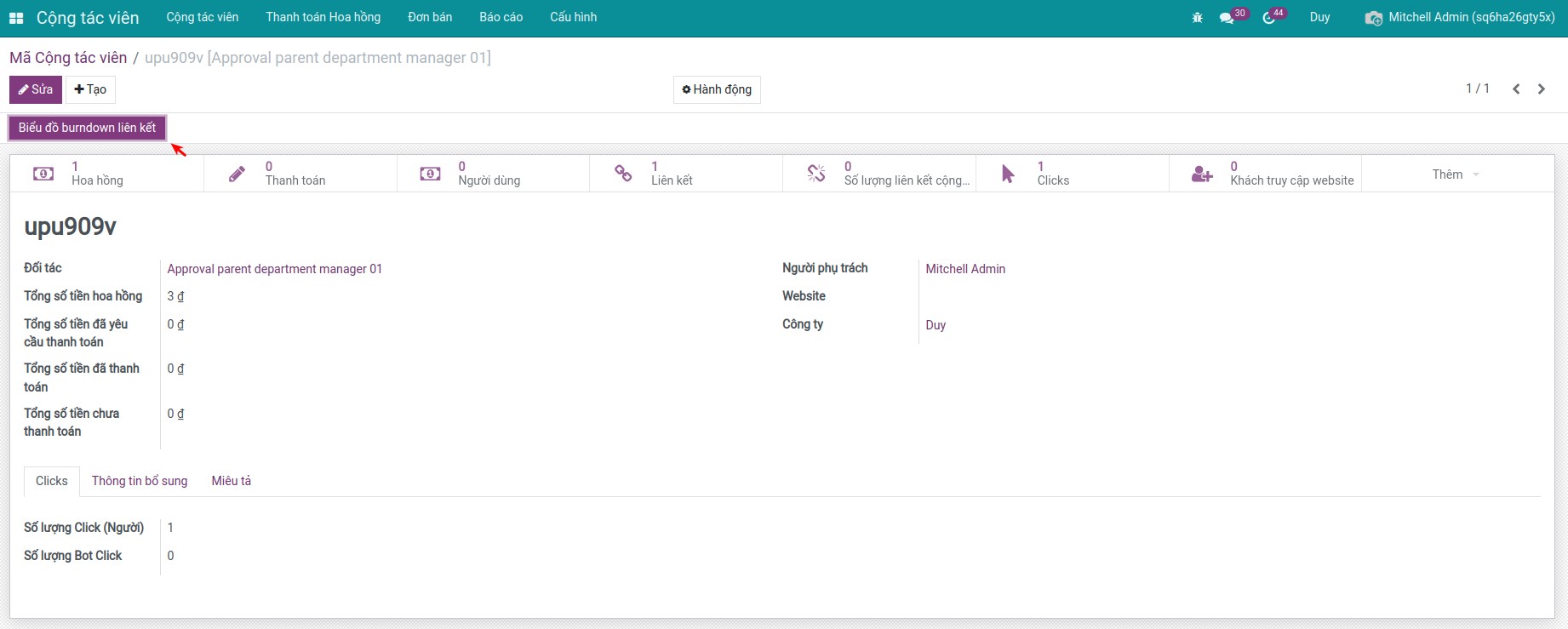Switch to the Miêu tả tab
1568x629 pixels.
point(231,481)
